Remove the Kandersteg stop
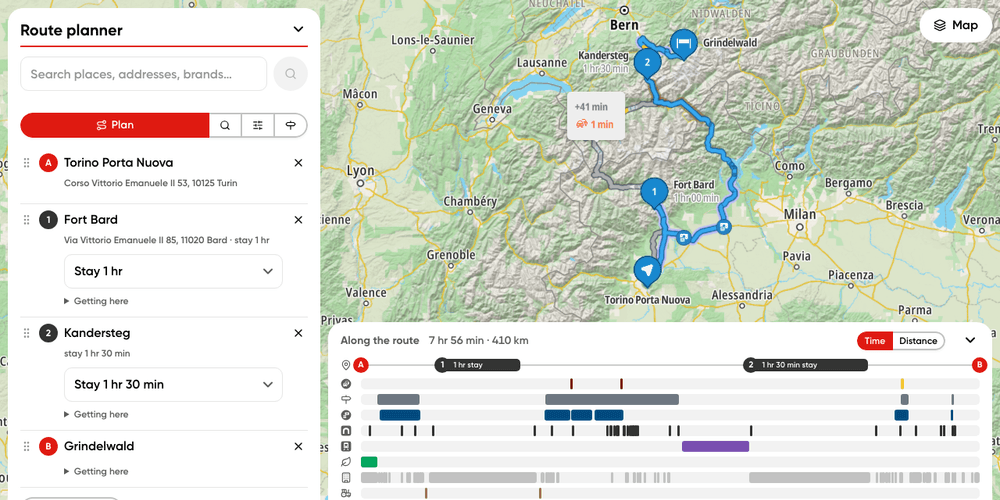This screenshot has width=1000, height=500. pos(298,333)
